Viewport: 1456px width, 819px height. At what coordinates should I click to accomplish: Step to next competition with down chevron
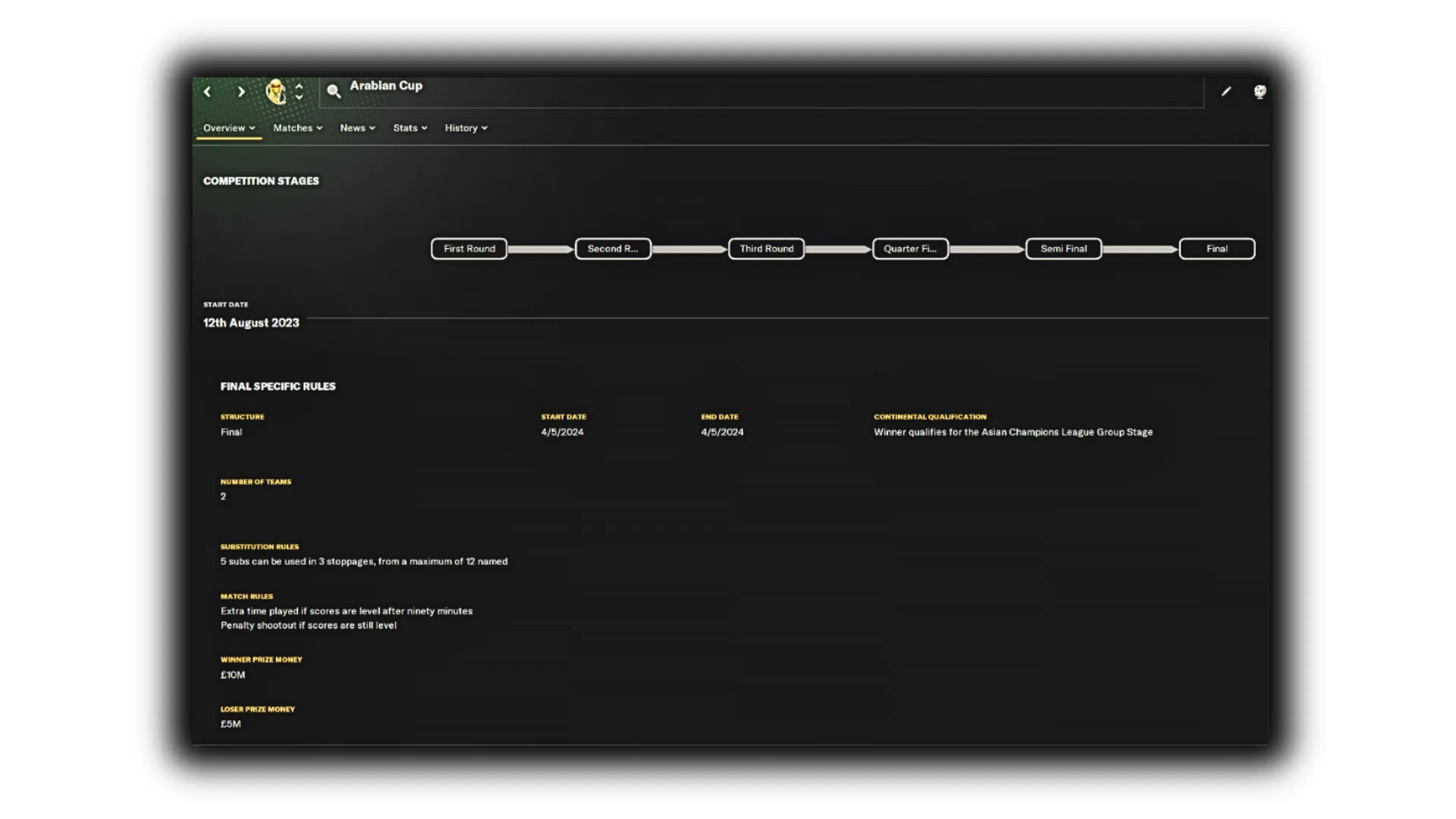click(300, 98)
